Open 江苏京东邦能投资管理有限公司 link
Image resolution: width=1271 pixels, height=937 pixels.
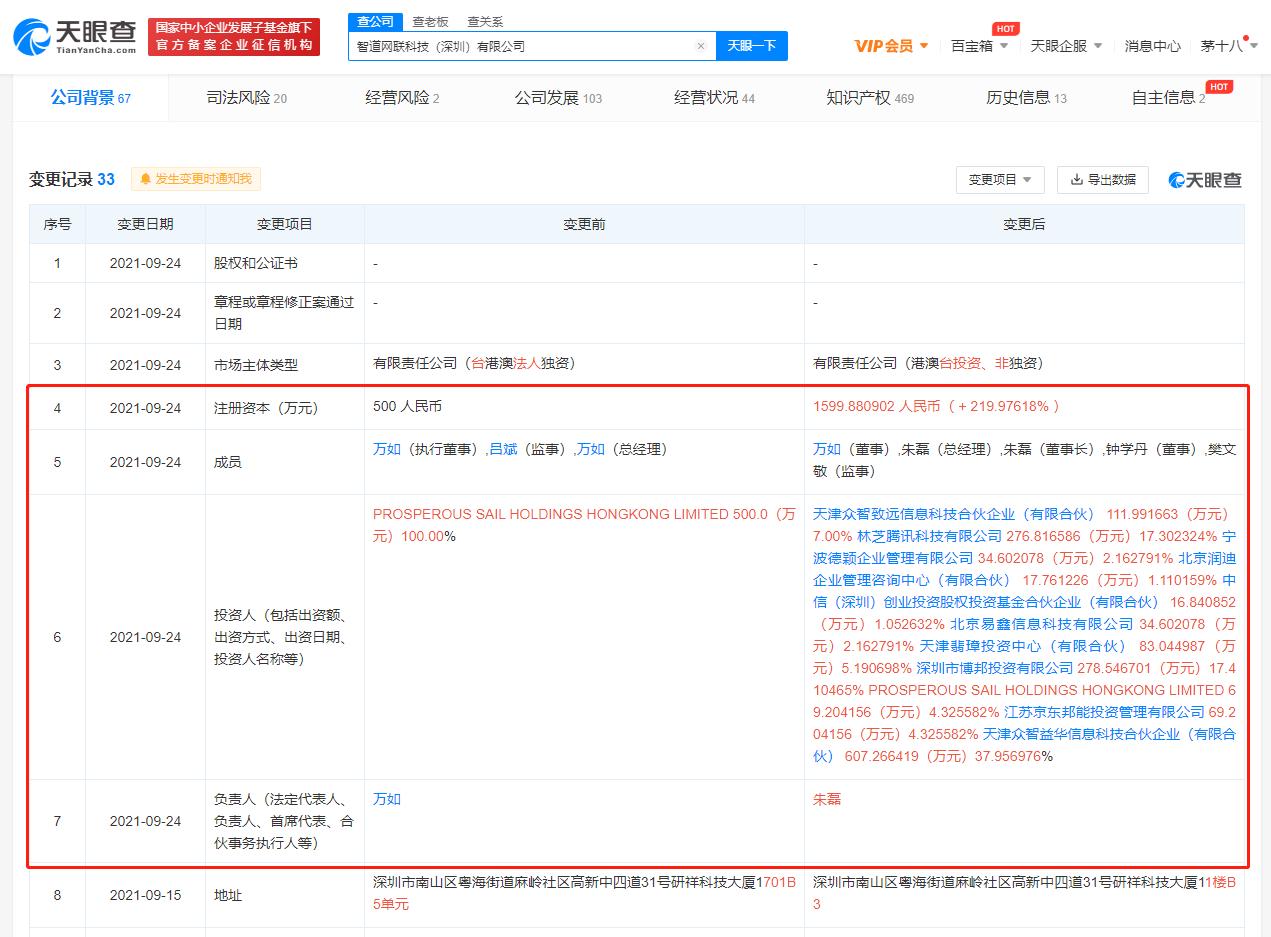(1102, 712)
